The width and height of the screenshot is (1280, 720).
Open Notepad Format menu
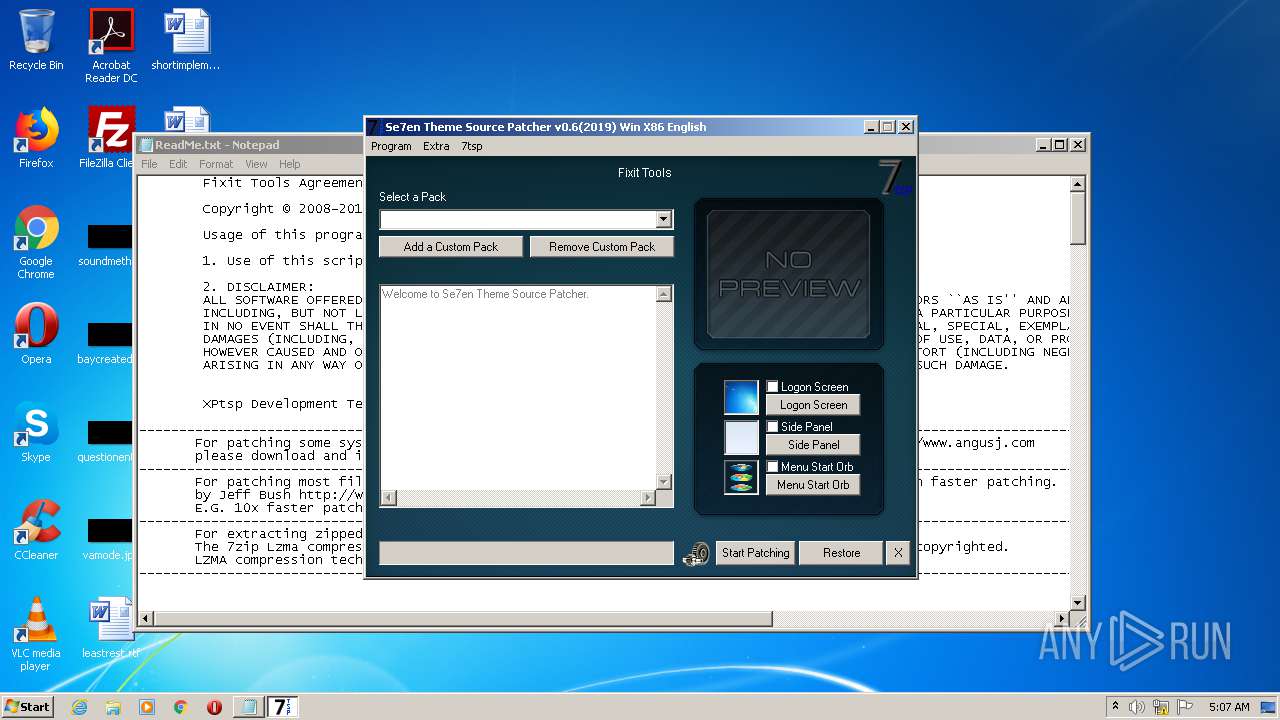tap(216, 164)
